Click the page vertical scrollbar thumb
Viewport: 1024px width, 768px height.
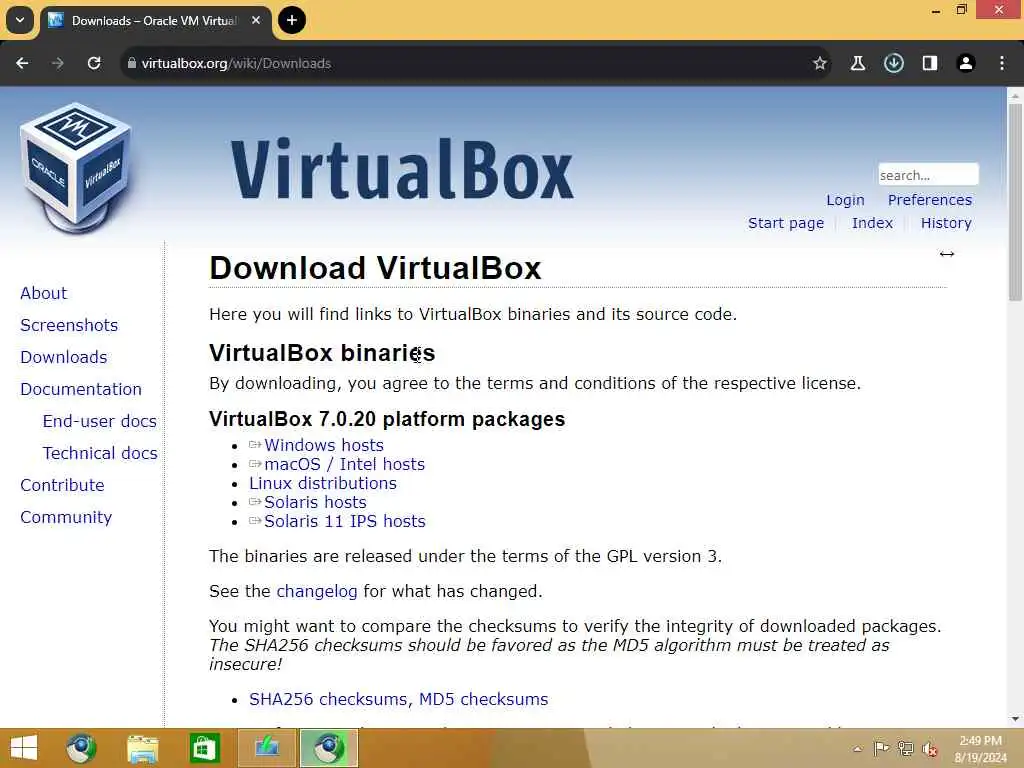click(1015, 202)
